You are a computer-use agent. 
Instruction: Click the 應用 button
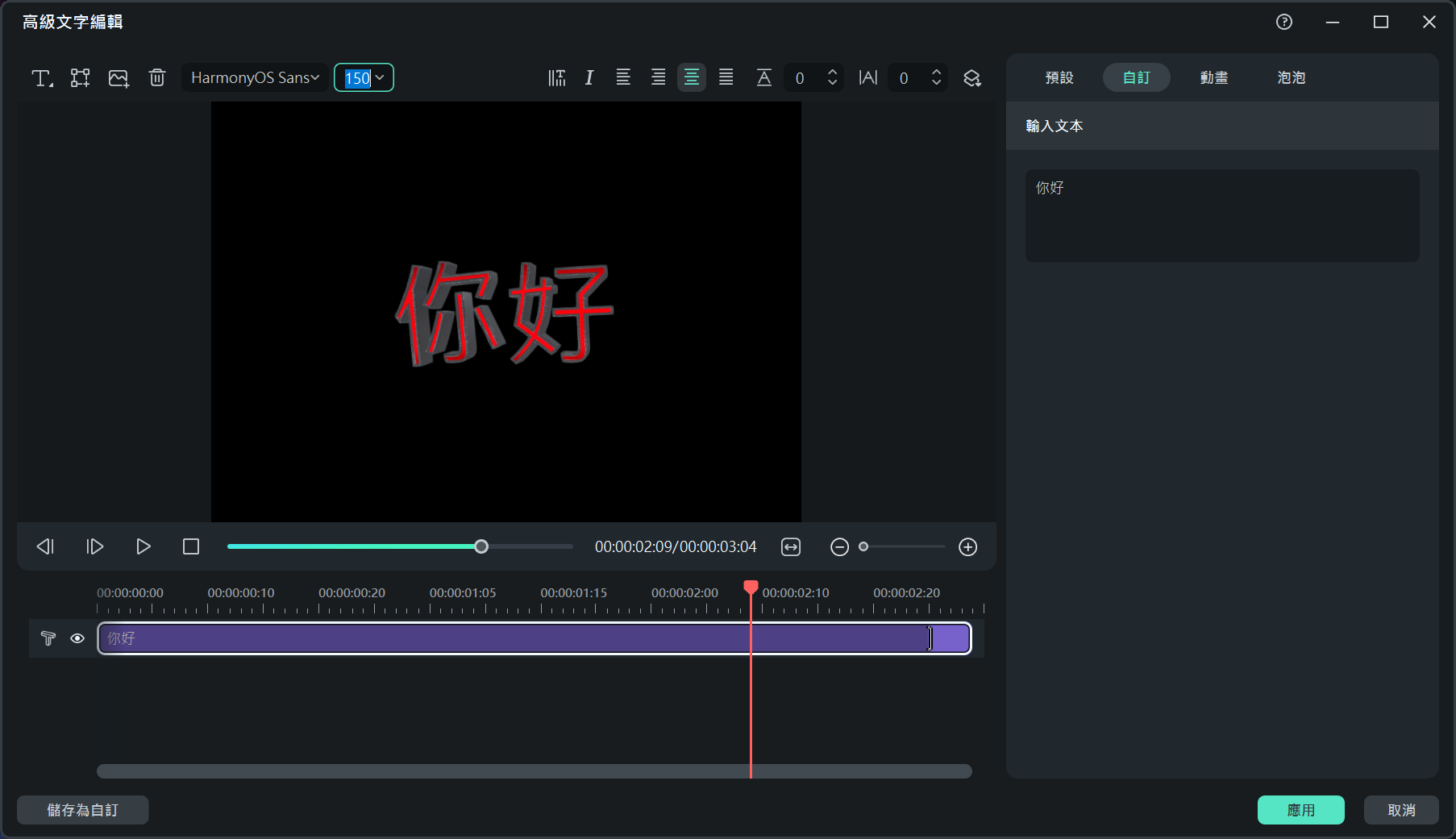click(x=1300, y=810)
